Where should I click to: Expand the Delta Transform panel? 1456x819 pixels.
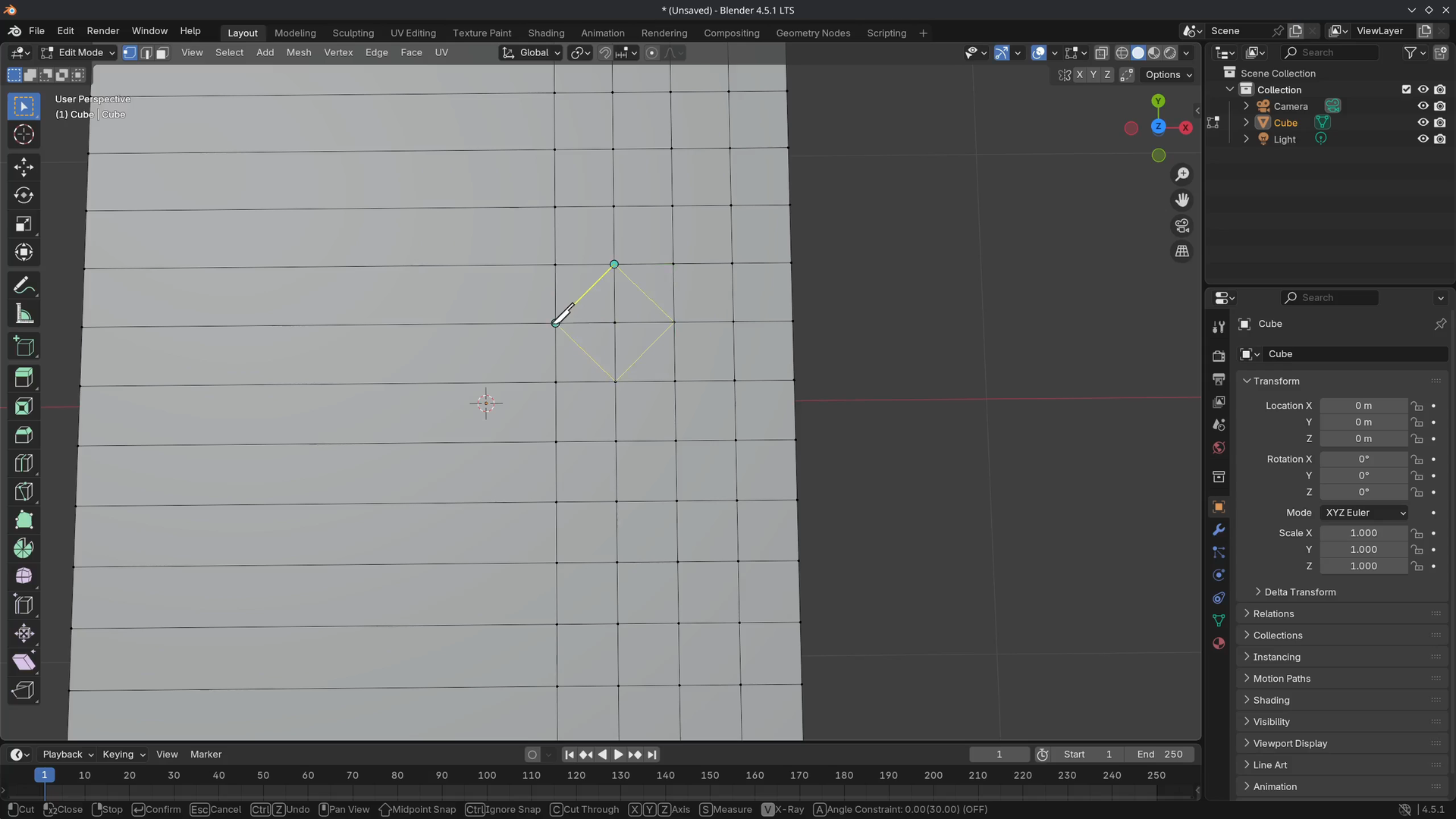[1300, 592]
